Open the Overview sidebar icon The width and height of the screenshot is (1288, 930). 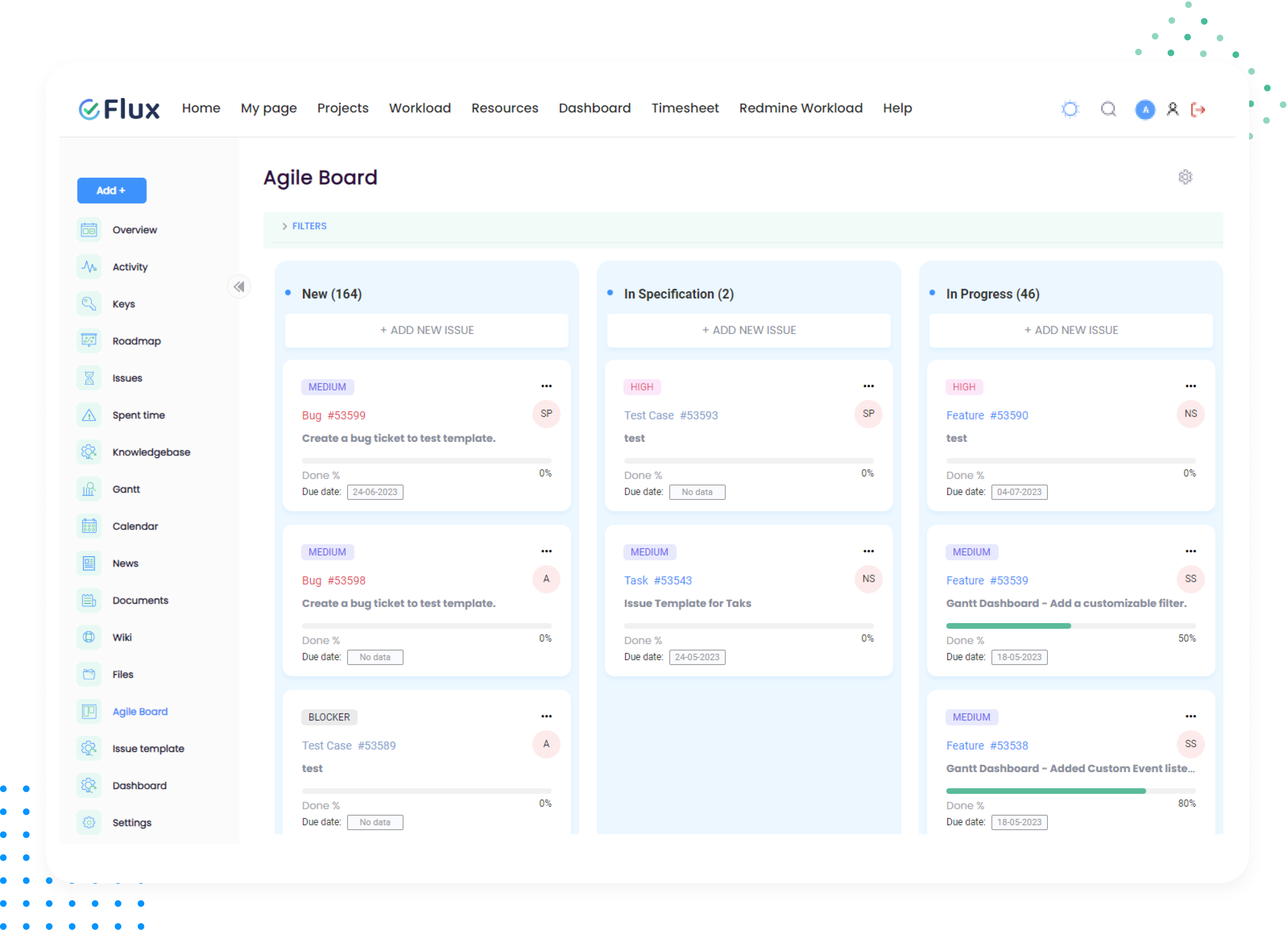[89, 230]
